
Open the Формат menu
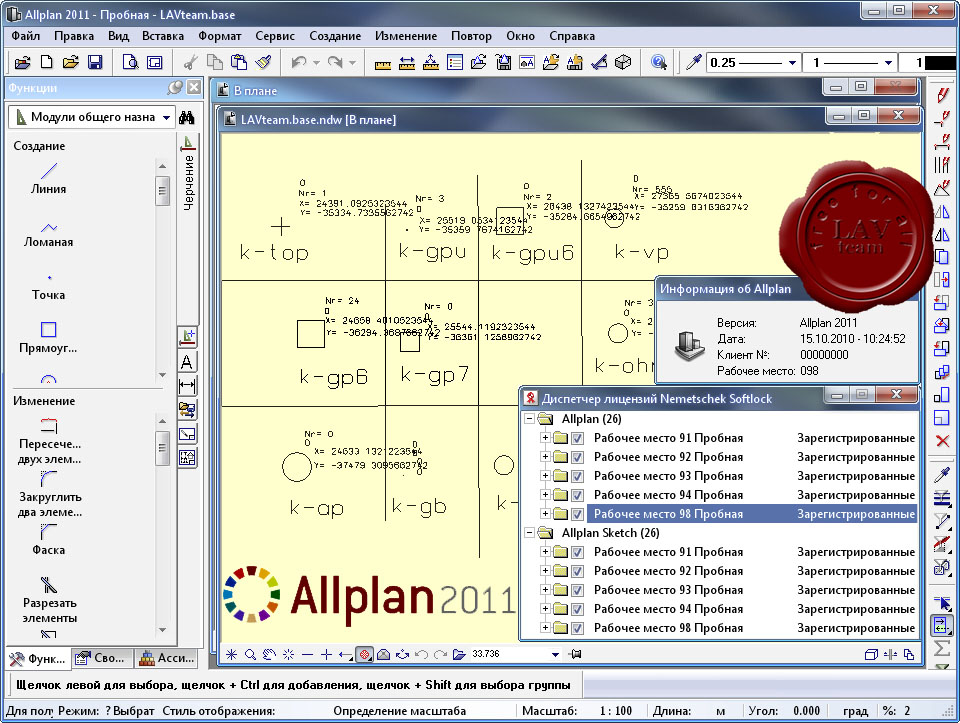220,36
